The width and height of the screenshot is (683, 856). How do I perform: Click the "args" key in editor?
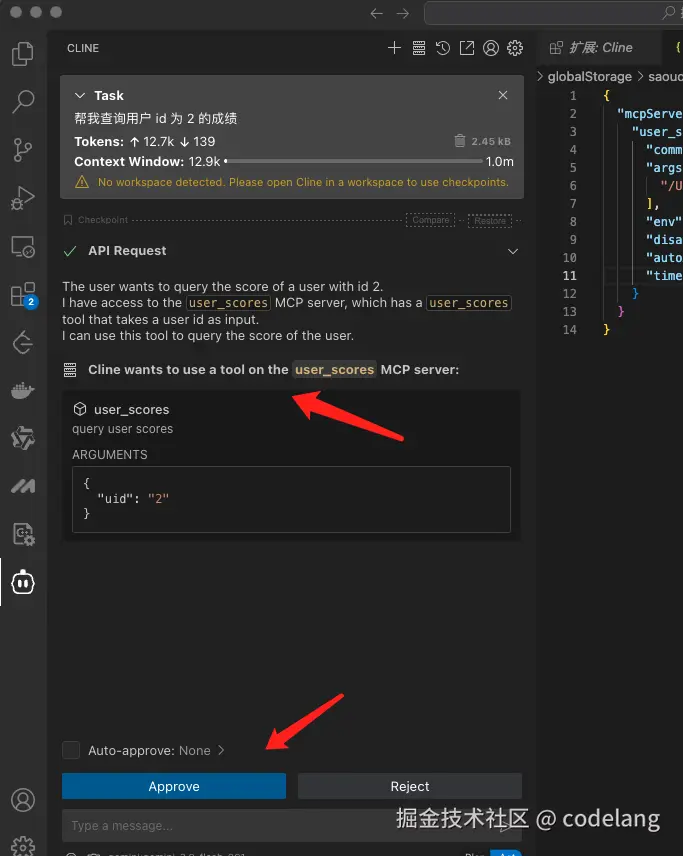664,168
